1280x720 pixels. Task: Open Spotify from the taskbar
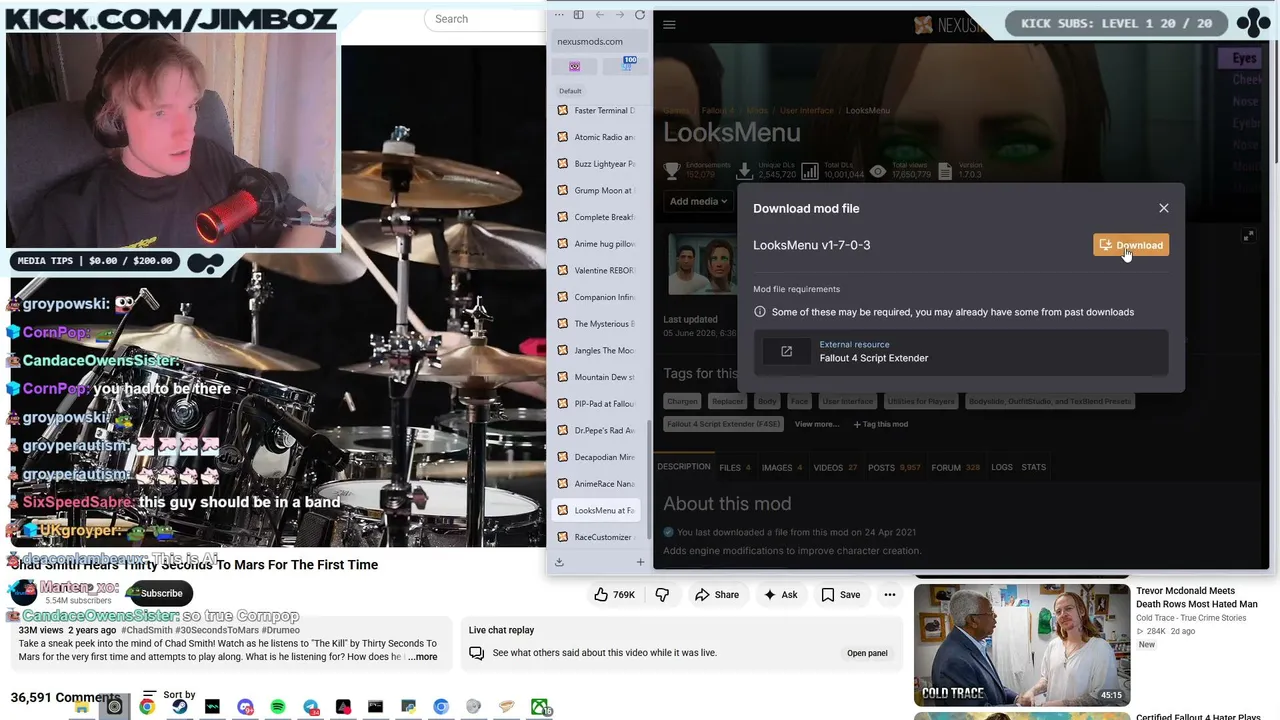pyautogui.click(x=278, y=707)
